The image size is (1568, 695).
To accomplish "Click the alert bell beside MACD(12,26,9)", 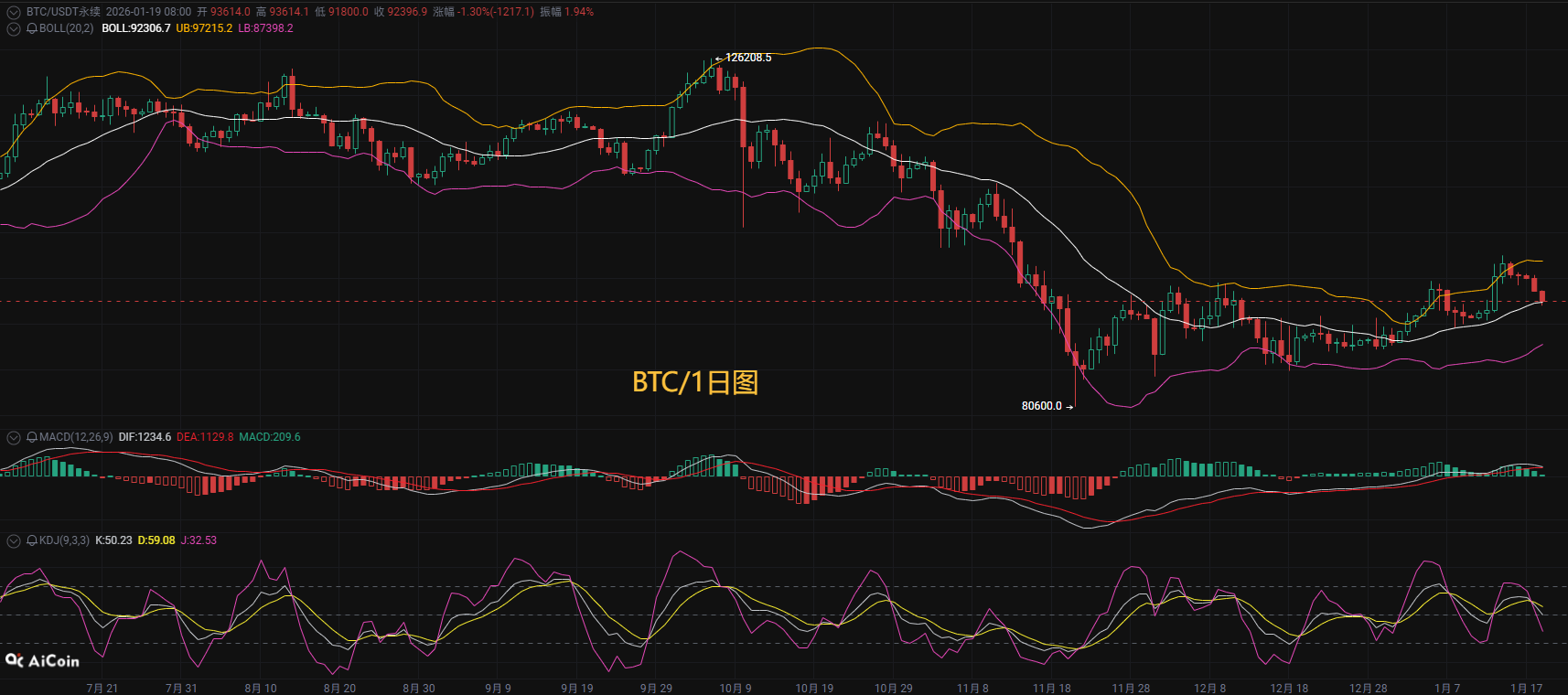I will pos(32,437).
